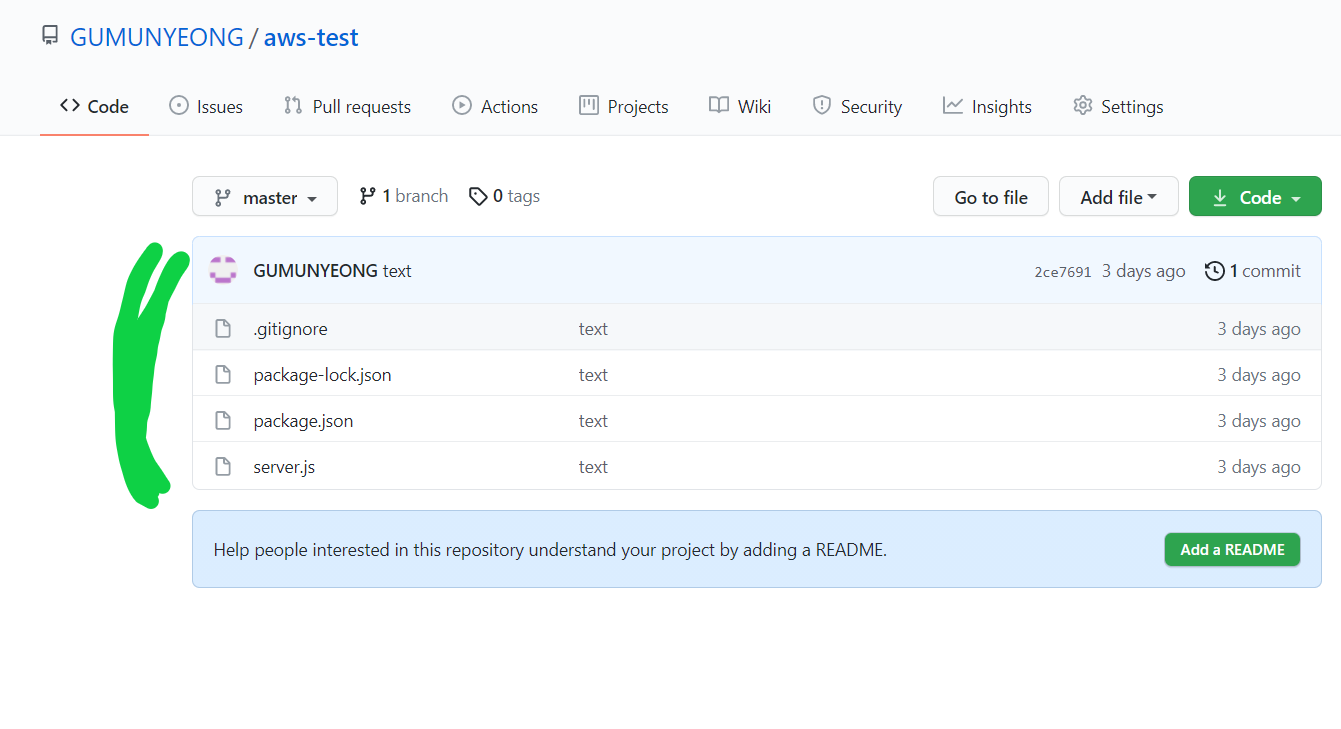The width and height of the screenshot is (1341, 729).
Task: Open the Wiki tab
Action: click(x=740, y=106)
